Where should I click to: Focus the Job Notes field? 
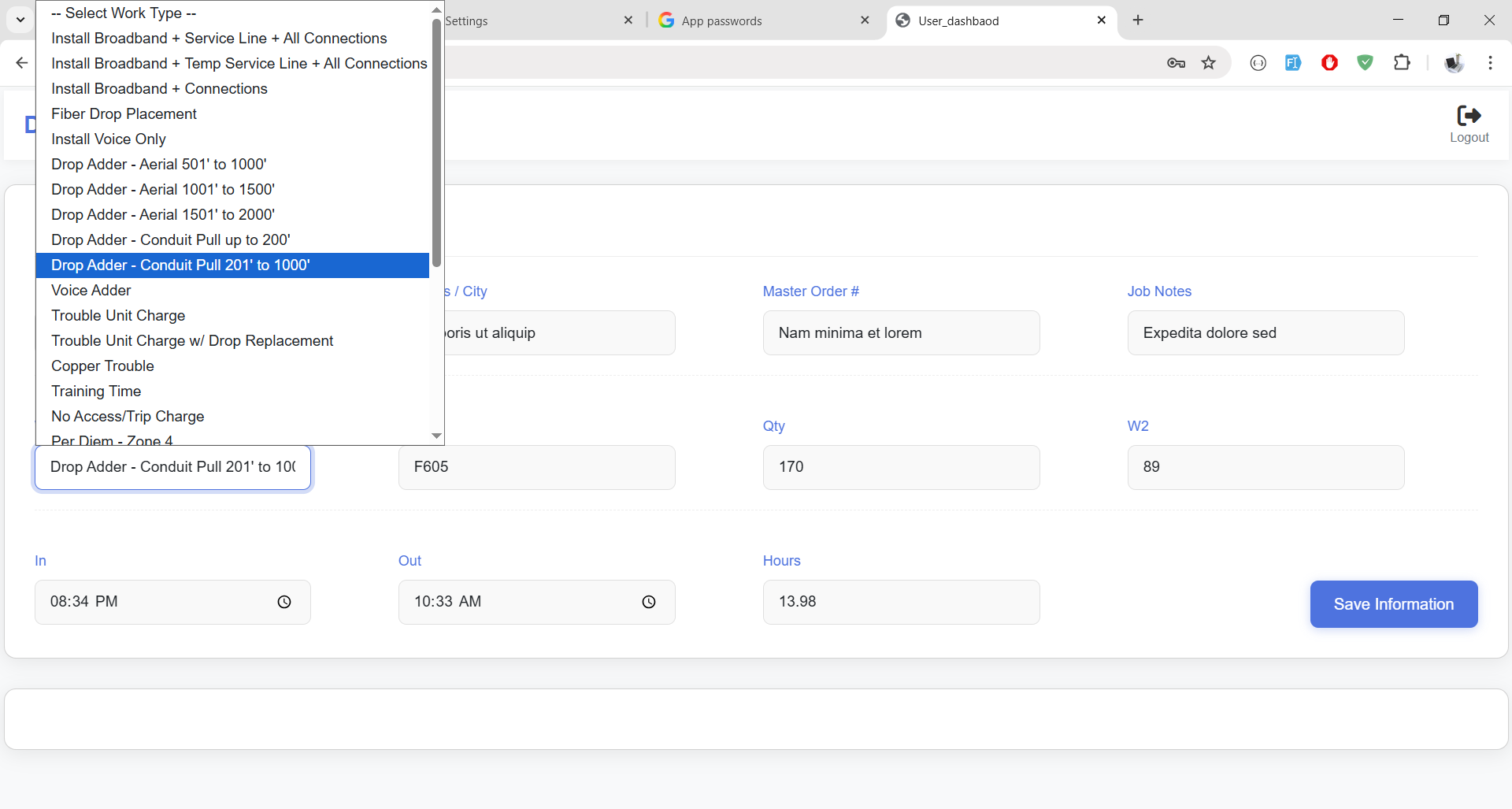pos(1265,333)
